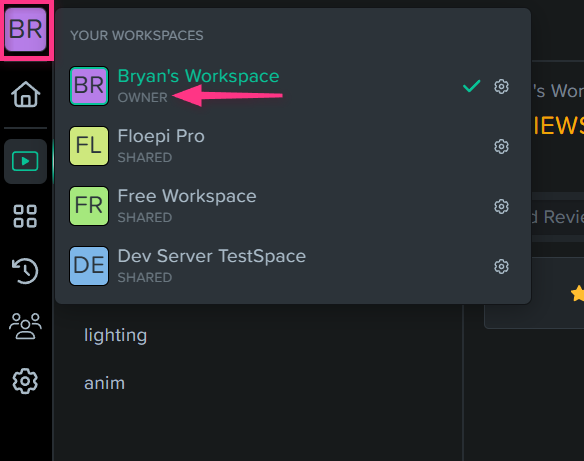The image size is (584, 461).
Task: Open the grid dashboard icon
Action: tap(25, 216)
